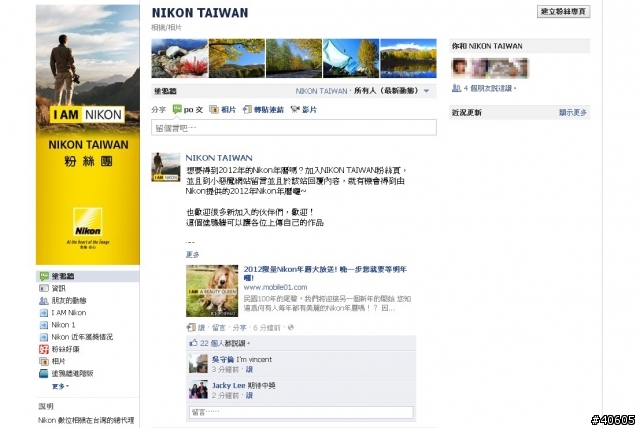The width and height of the screenshot is (640, 428).
Task: Open the red flower photo thumbnail
Action: pyautogui.click(x=180, y=58)
